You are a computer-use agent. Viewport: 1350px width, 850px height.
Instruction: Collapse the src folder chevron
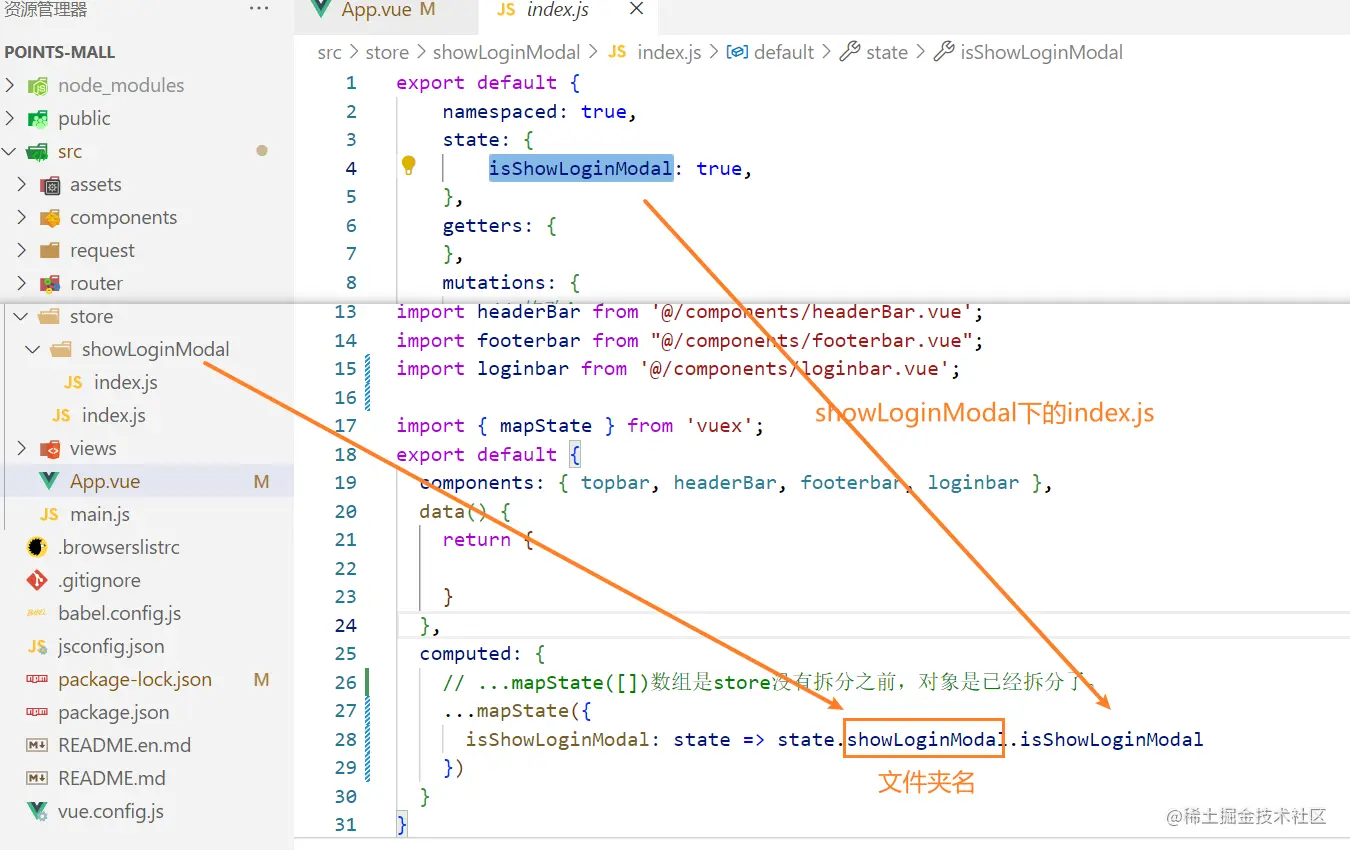[x=10, y=152]
